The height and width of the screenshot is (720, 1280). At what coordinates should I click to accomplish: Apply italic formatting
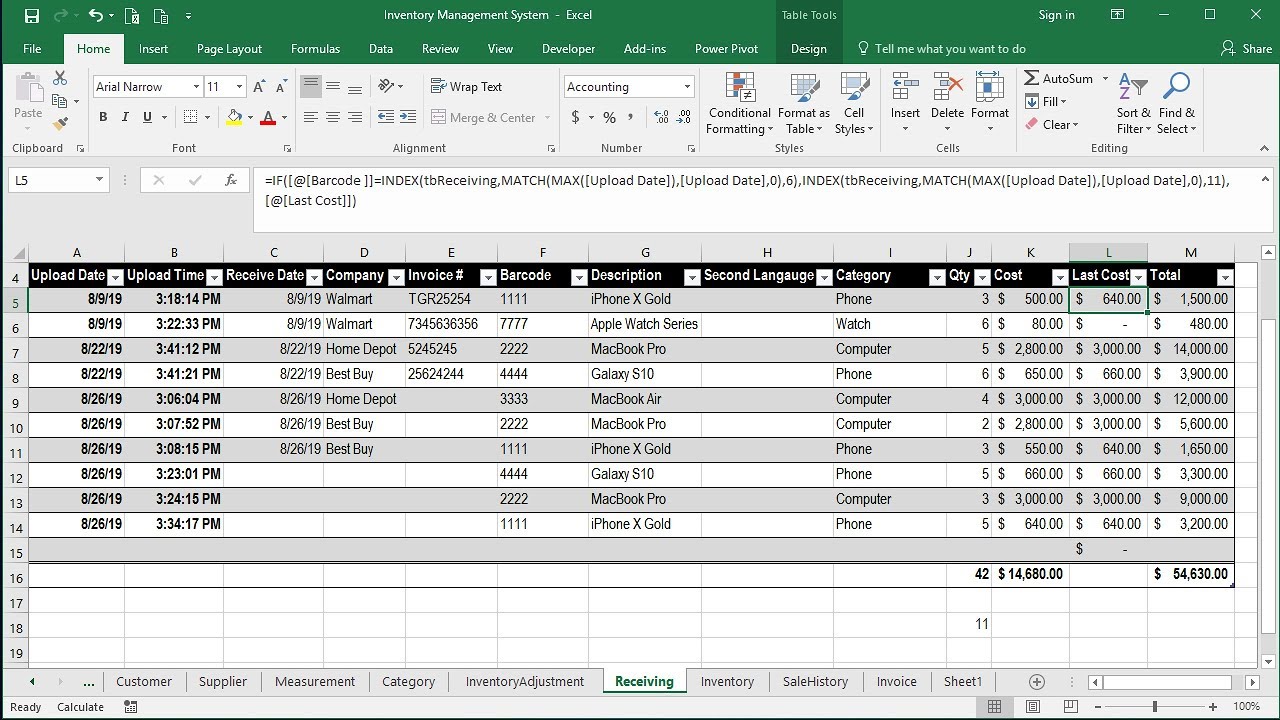coord(125,117)
